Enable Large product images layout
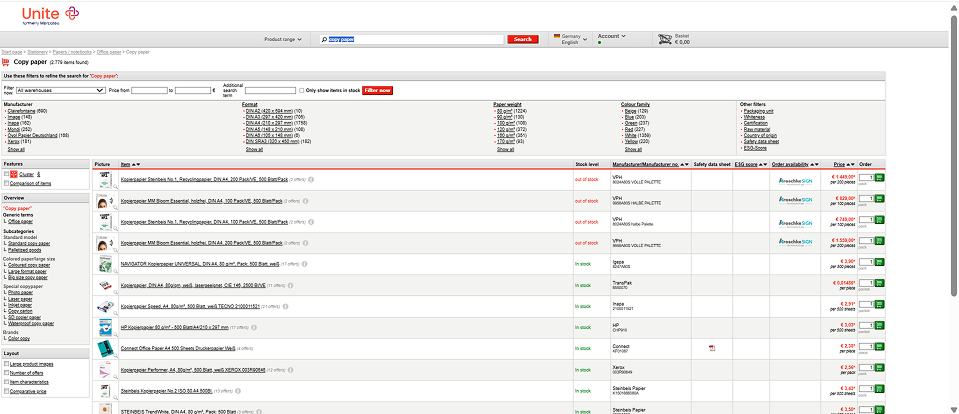 tap(6, 364)
